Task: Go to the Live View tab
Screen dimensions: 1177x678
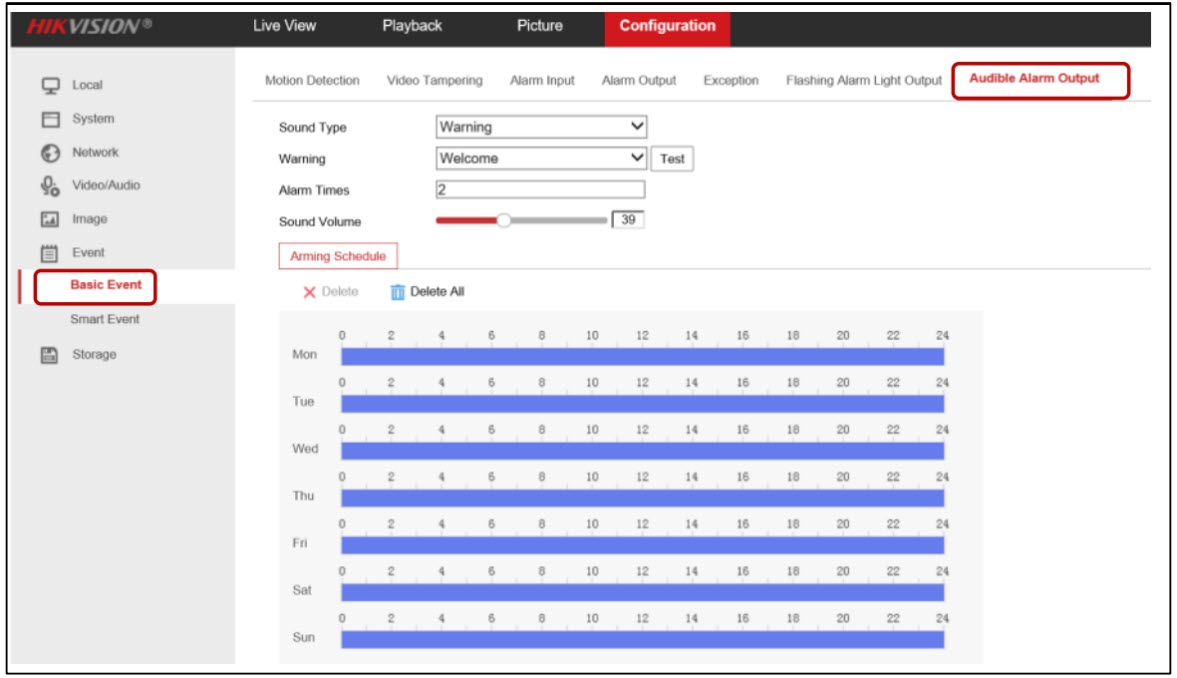Action: pyautogui.click(x=284, y=26)
